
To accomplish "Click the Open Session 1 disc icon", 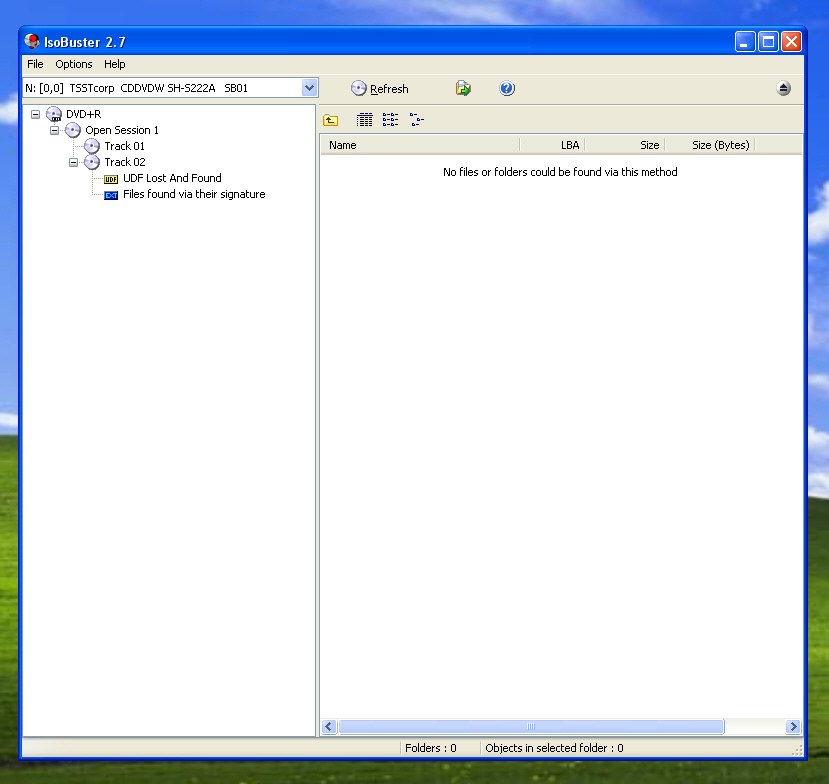I will coord(73,130).
